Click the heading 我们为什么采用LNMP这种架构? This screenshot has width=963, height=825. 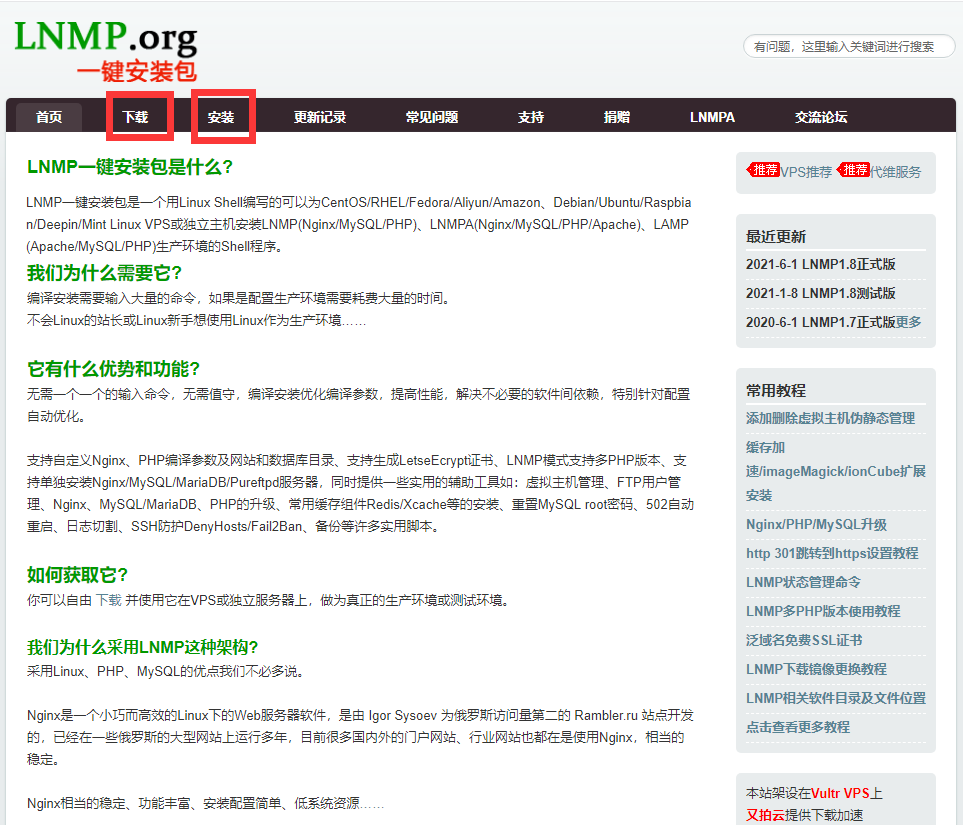[142, 647]
